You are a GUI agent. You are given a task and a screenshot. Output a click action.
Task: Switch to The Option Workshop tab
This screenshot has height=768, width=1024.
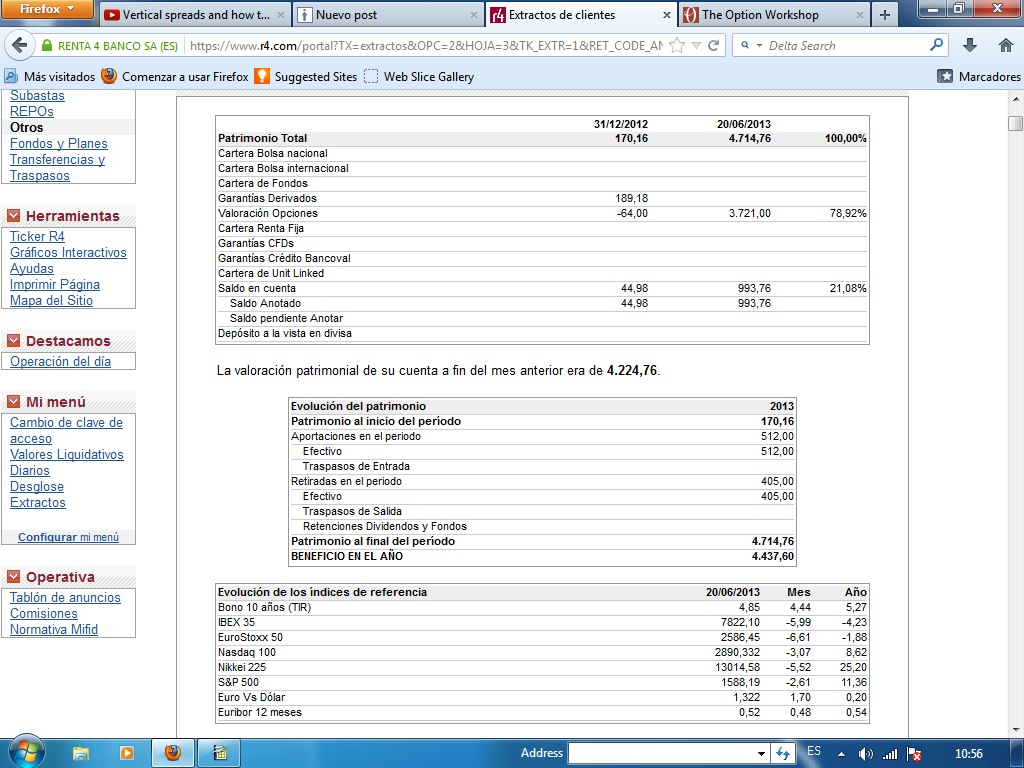click(x=775, y=14)
